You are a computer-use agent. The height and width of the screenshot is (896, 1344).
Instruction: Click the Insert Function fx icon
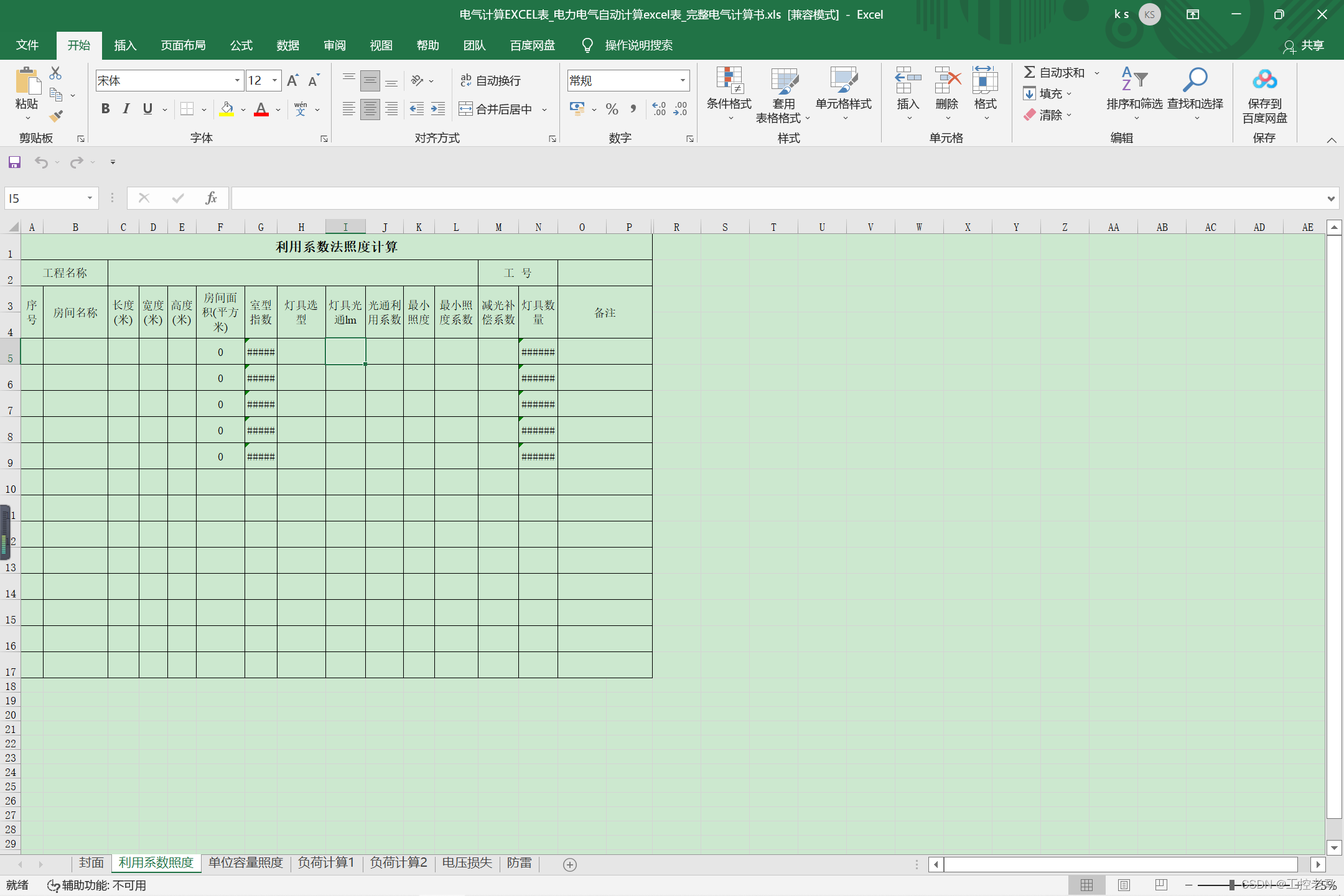[x=211, y=198]
